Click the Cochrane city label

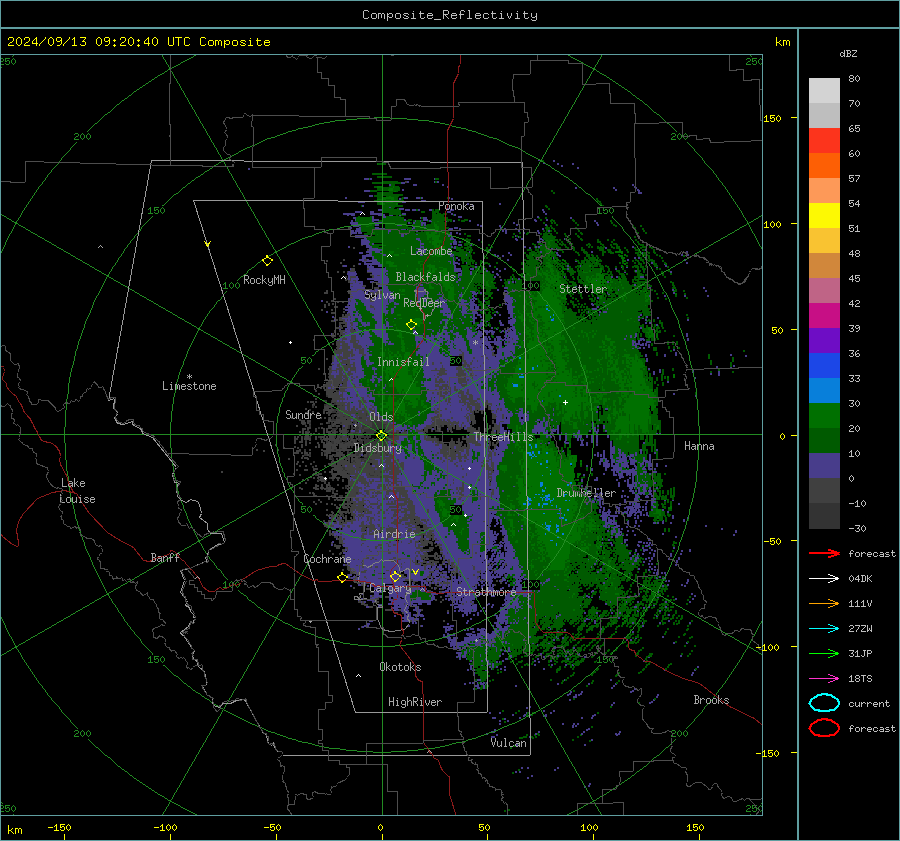tap(327, 559)
